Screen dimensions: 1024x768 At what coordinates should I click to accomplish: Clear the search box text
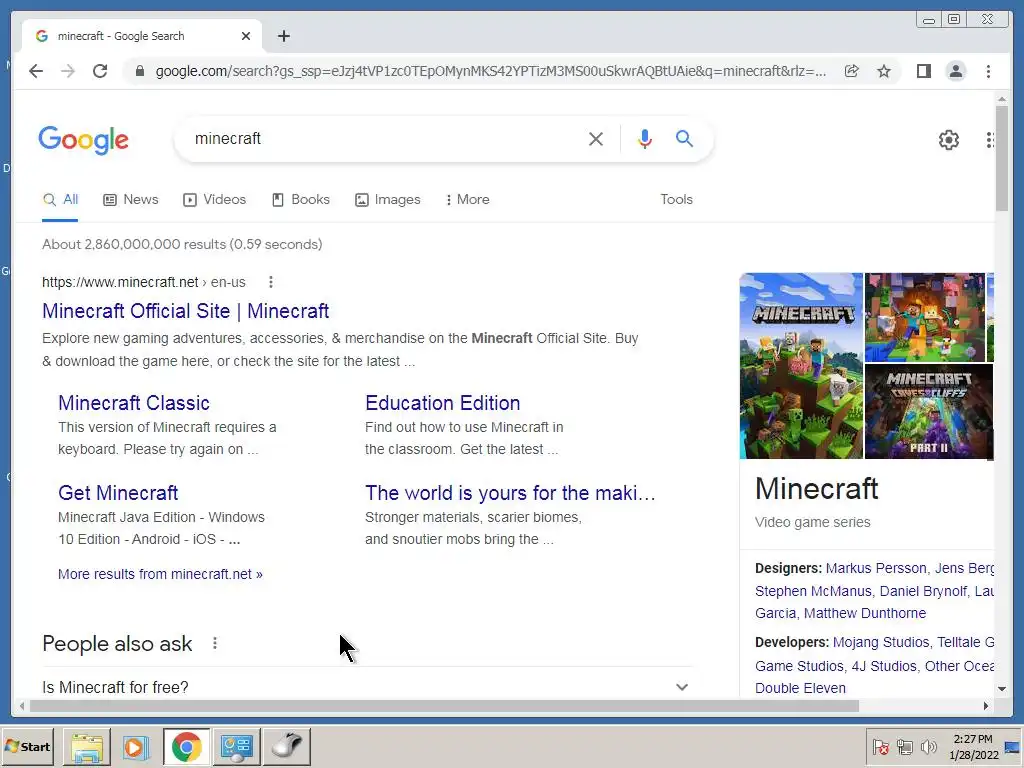point(596,139)
